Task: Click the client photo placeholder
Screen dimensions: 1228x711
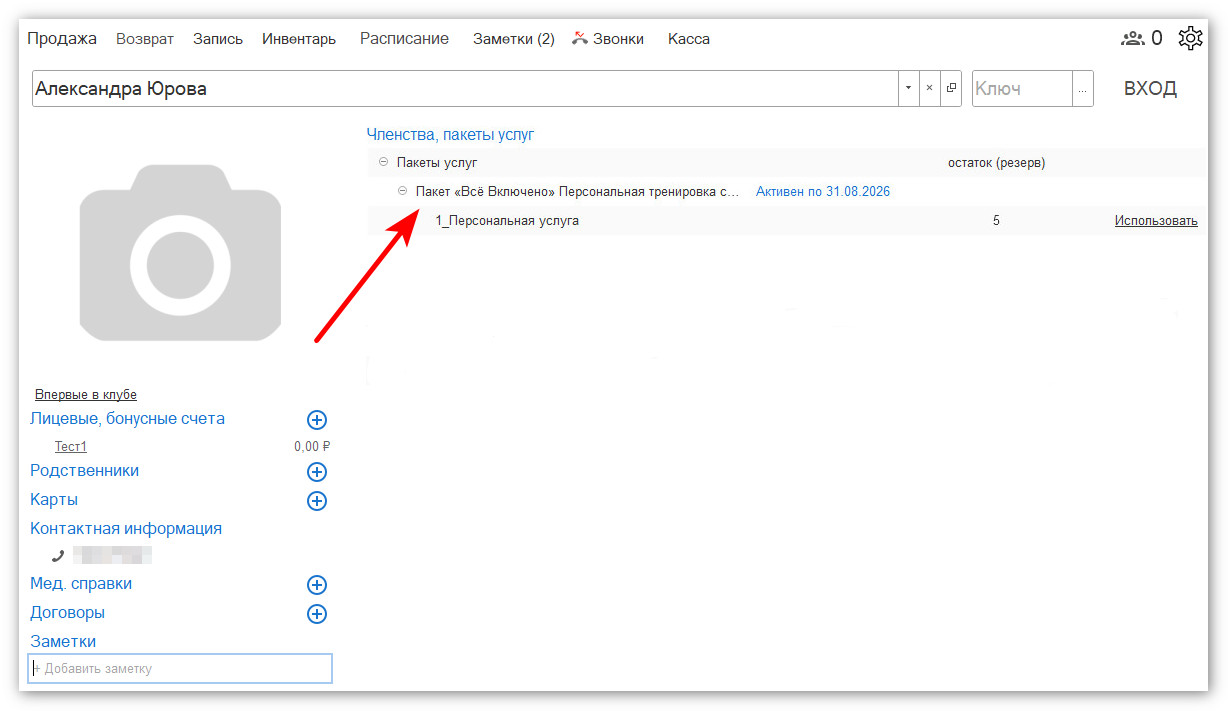Action: point(180,253)
